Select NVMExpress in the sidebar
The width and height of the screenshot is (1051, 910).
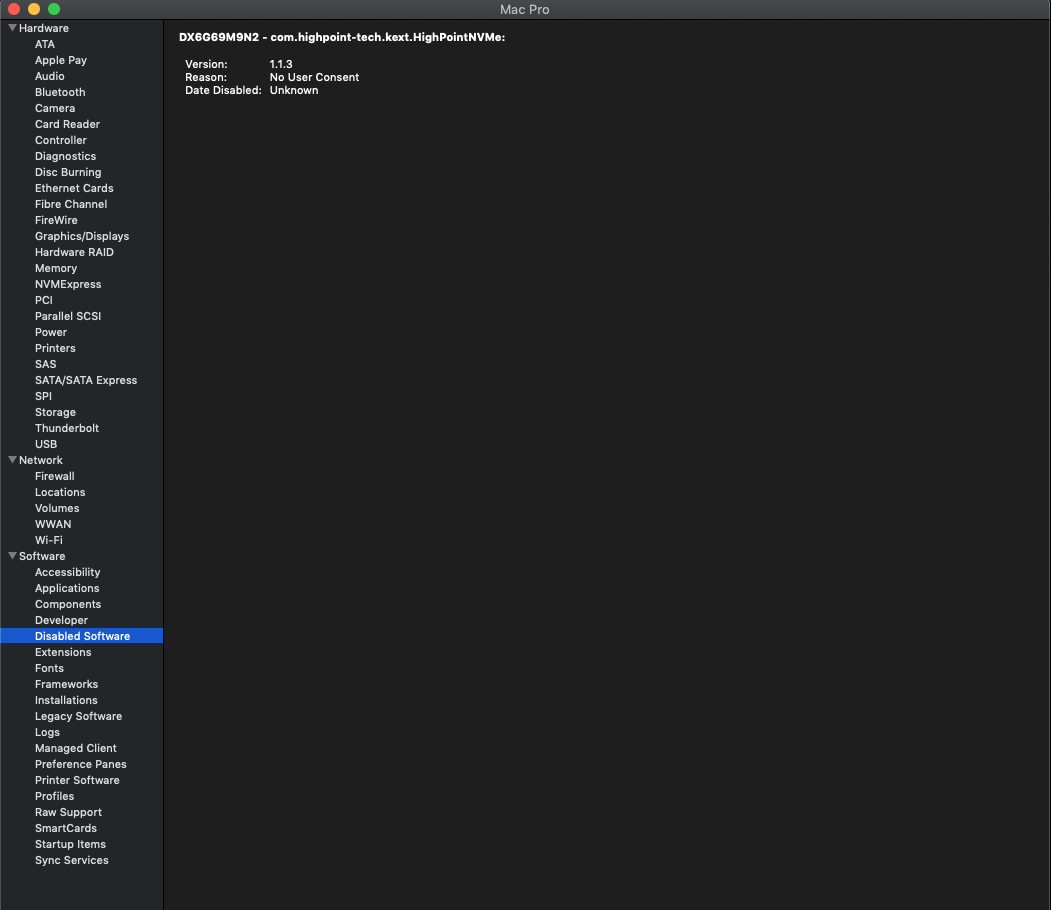tap(68, 284)
